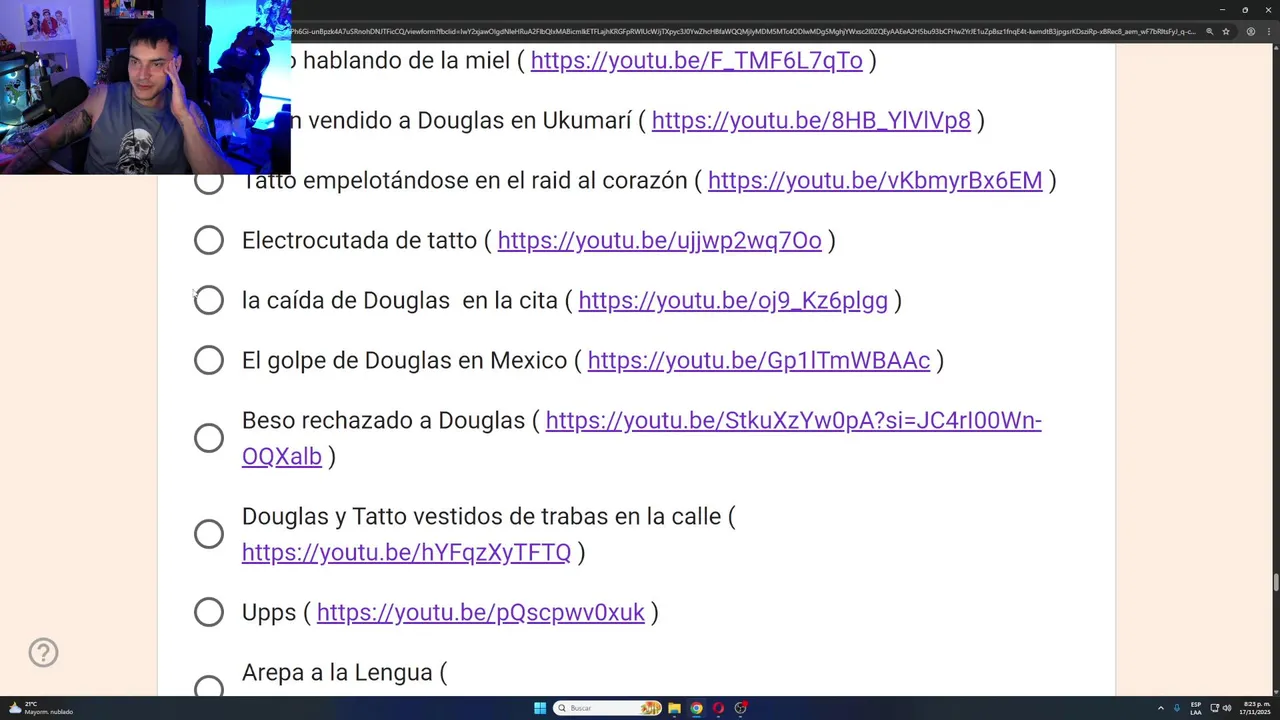Image resolution: width=1280 pixels, height=720 pixels.
Task: Click the browser address bar URL
Action: click(x=743, y=31)
